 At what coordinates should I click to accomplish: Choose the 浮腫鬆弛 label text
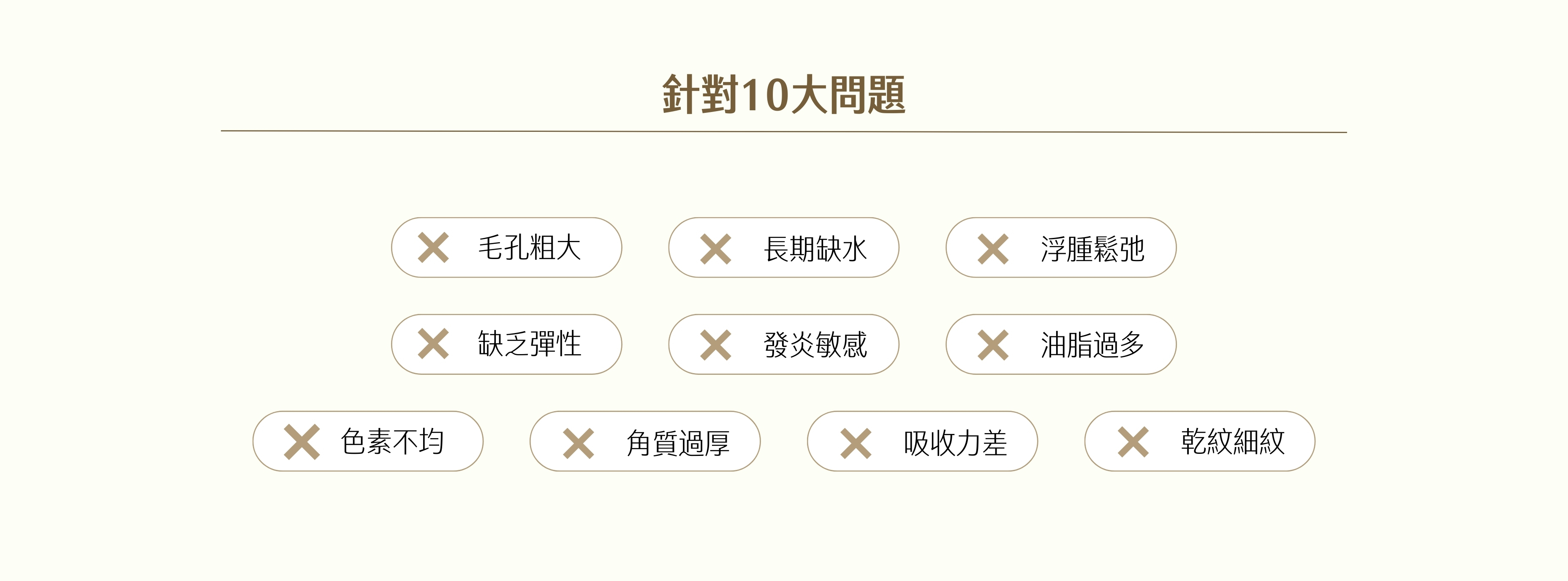pyautogui.click(x=1092, y=249)
